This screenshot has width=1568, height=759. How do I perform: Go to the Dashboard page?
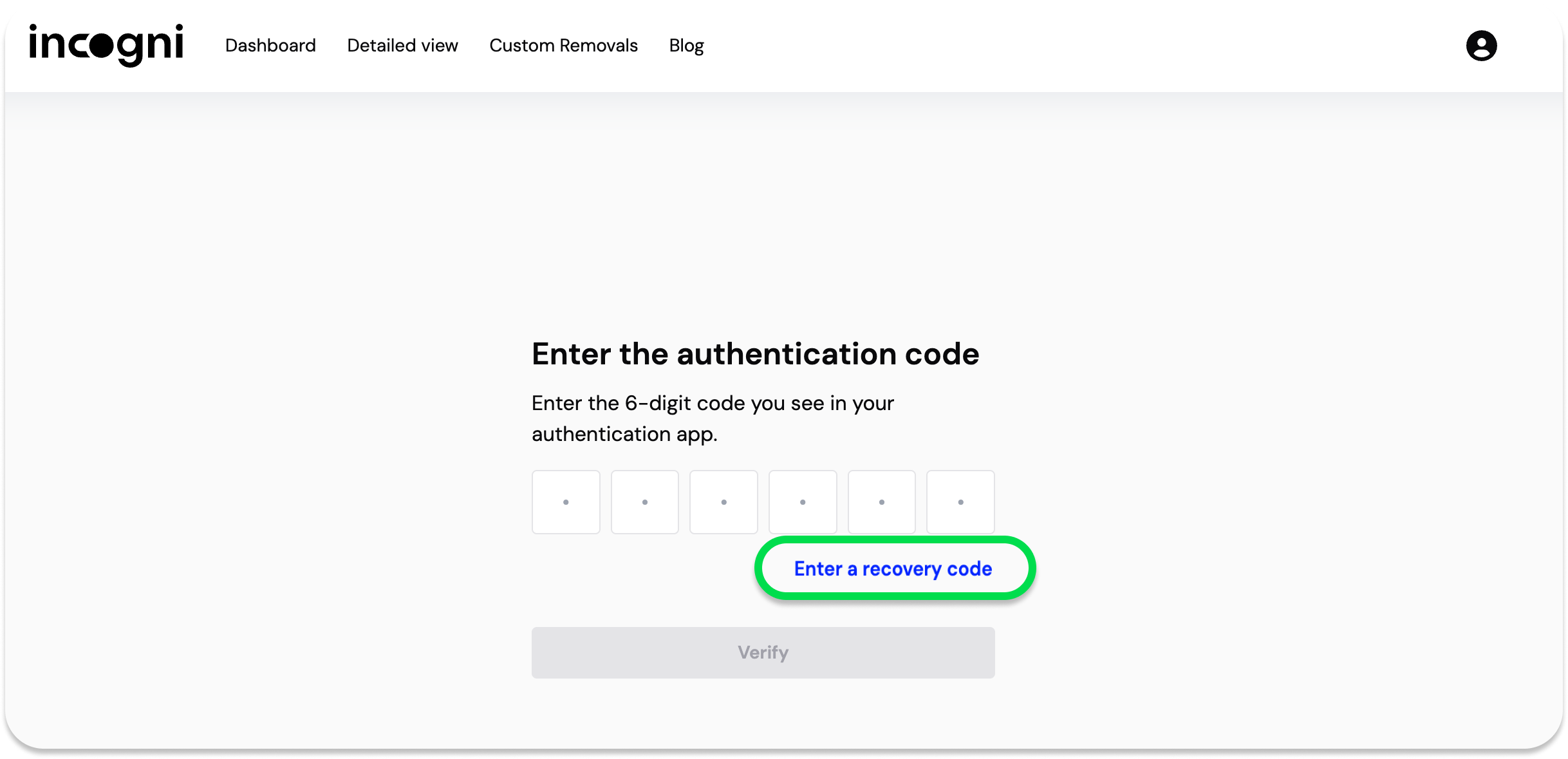270,46
